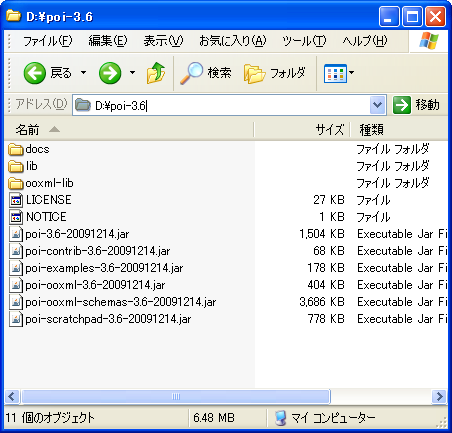Click the poi-ooxml-schemas-3.6-20091214.jar file icon
This screenshot has height=433, width=452.
coord(16,302)
